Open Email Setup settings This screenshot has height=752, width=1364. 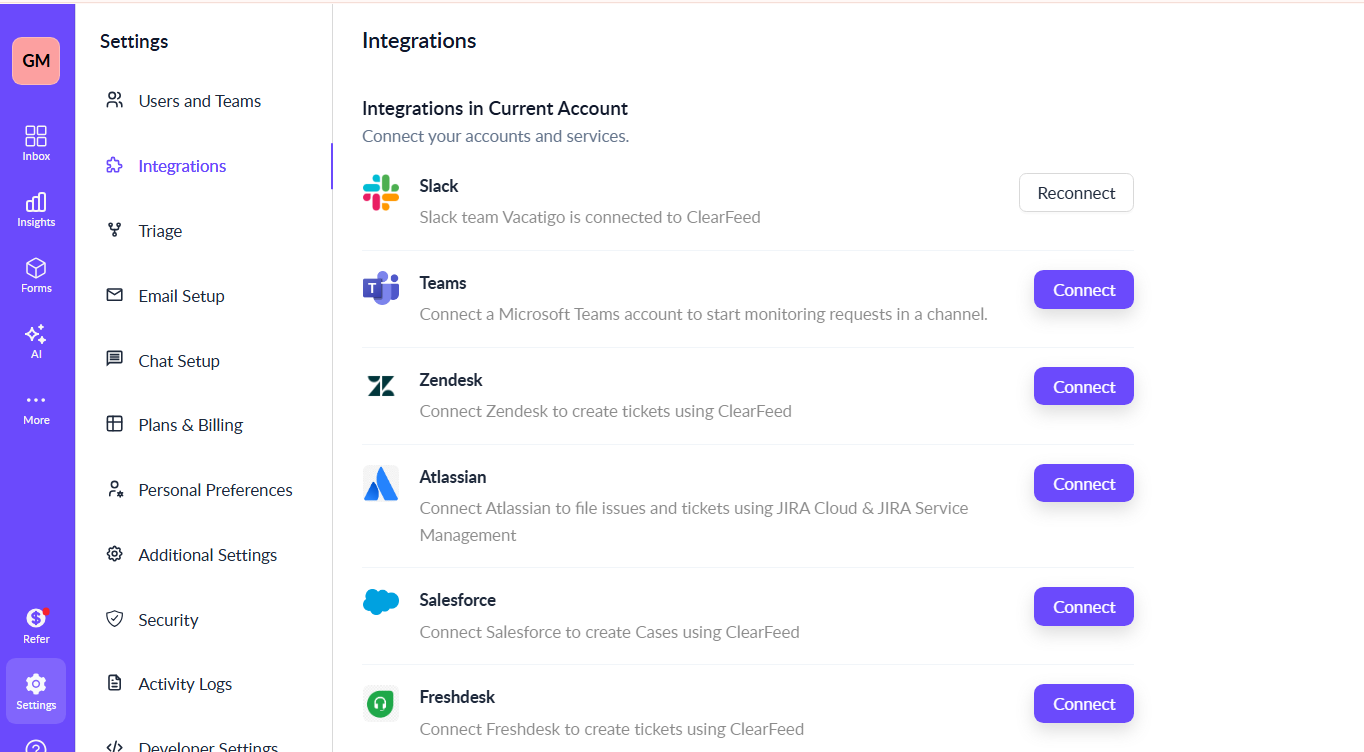tap(181, 296)
